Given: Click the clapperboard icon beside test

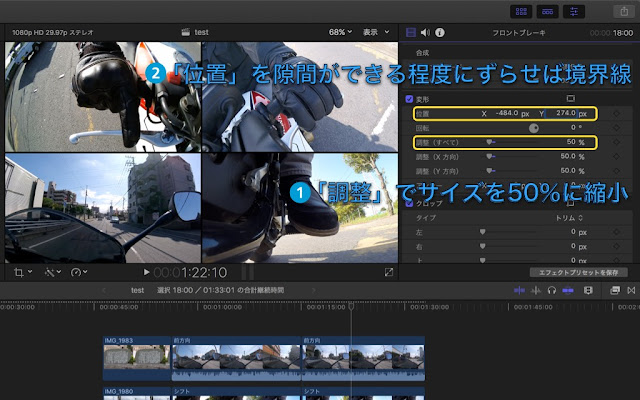Looking at the screenshot, I should click(186, 32).
